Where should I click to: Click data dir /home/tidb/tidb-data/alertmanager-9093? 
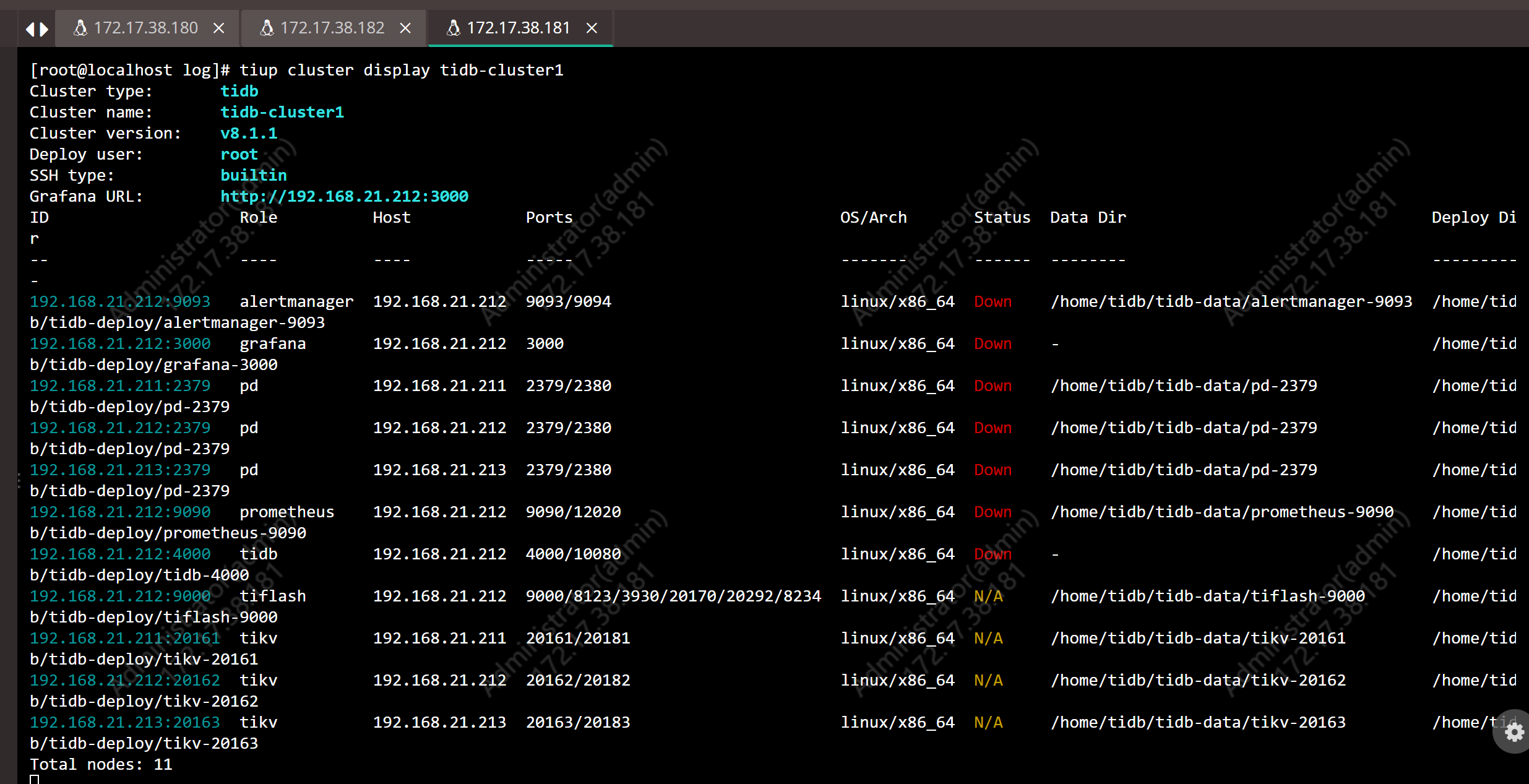[x=1231, y=301]
